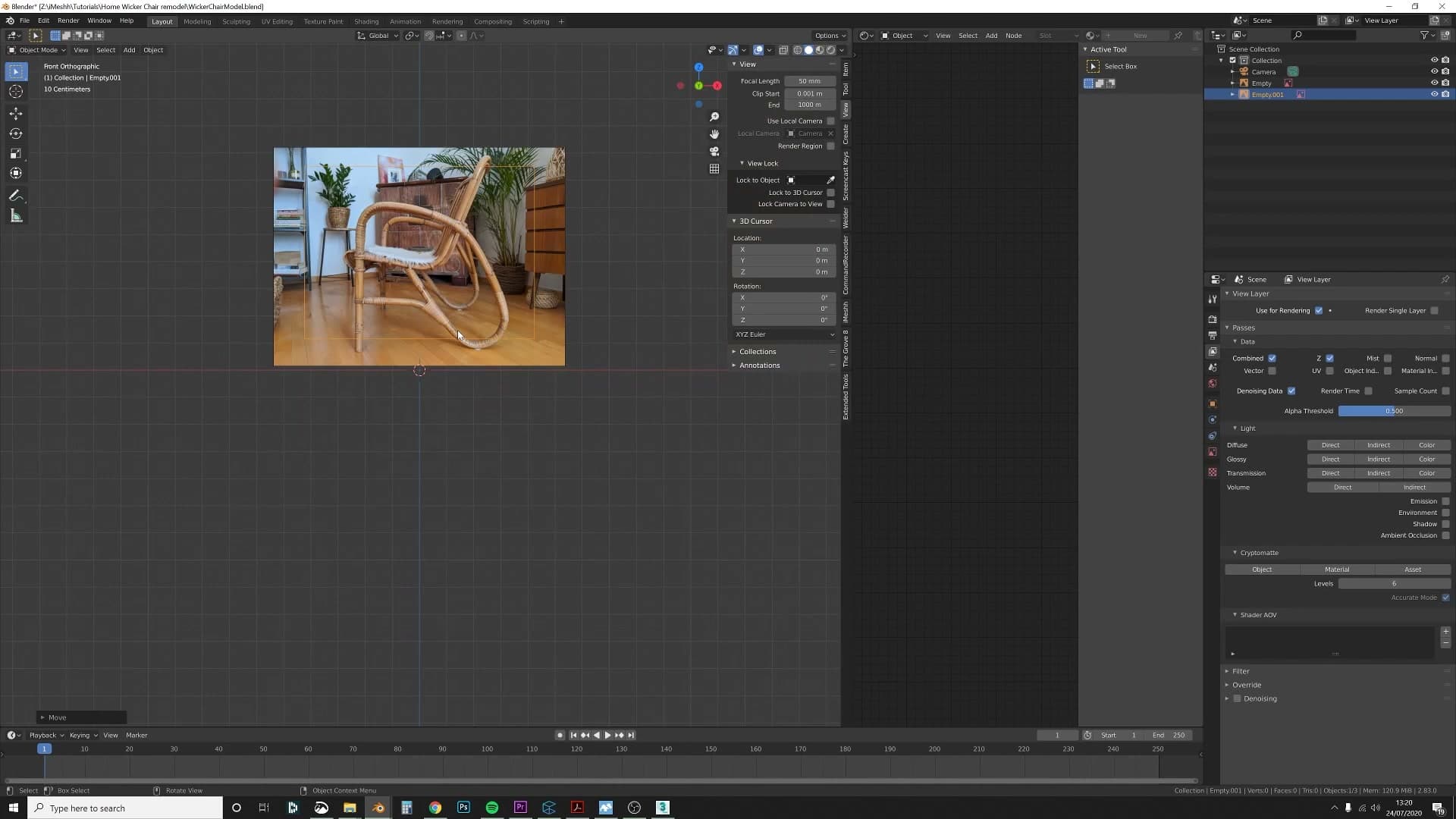Click Cryptomatte Asset button
The height and width of the screenshot is (819, 1456).
pyautogui.click(x=1412, y=570)
